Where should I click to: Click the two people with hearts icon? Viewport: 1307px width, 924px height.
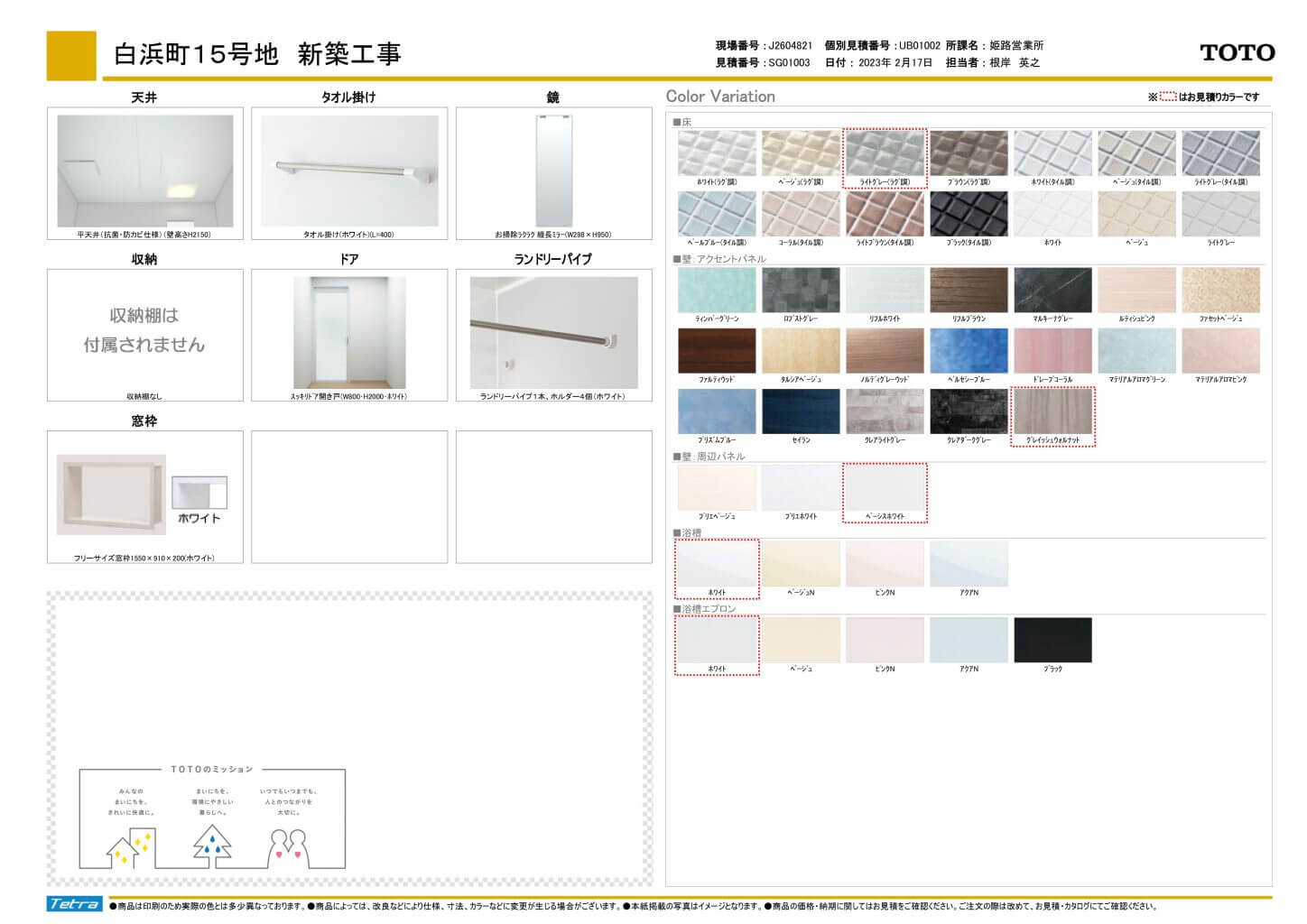coord(289,847)
